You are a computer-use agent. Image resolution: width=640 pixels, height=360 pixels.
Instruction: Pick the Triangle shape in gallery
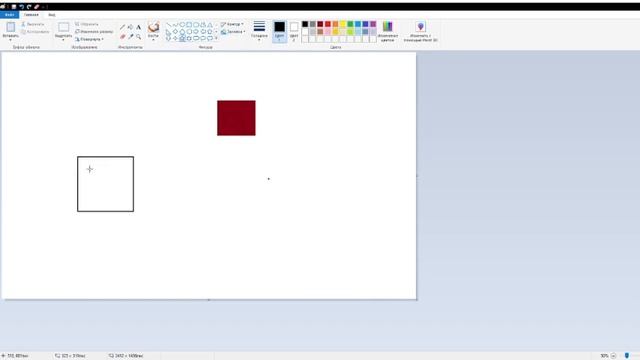tap(210, 25)
